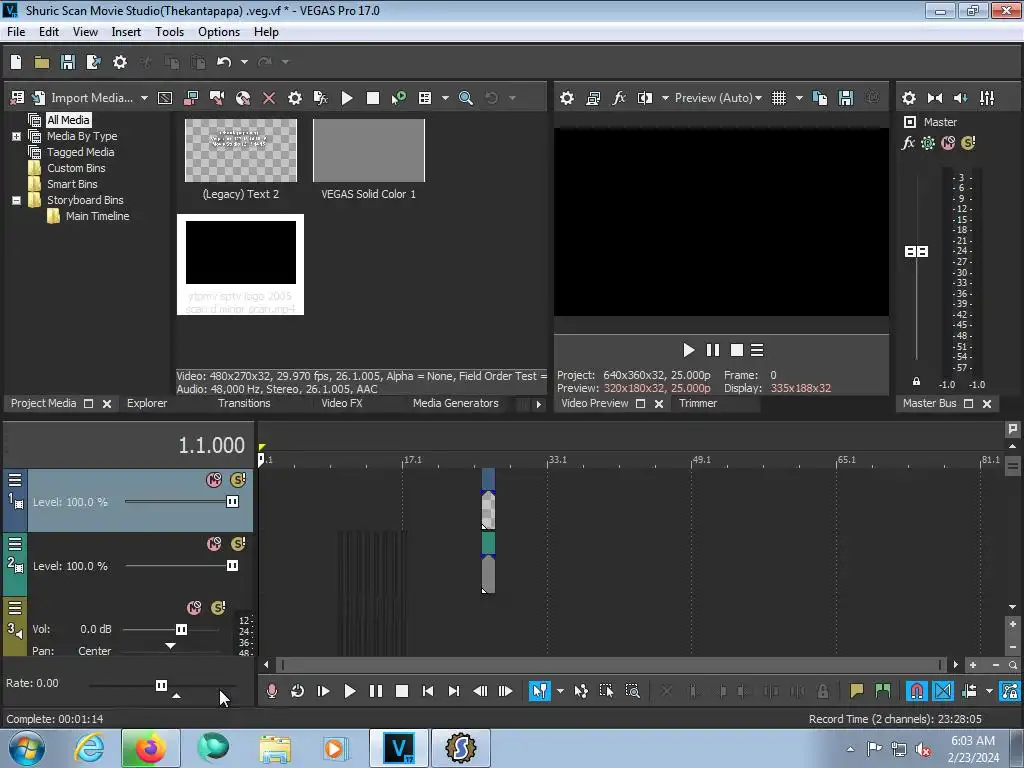Toggle Loop Playback in transport bar
Viewport: 1024px width, 768px height.
(298, 691)
